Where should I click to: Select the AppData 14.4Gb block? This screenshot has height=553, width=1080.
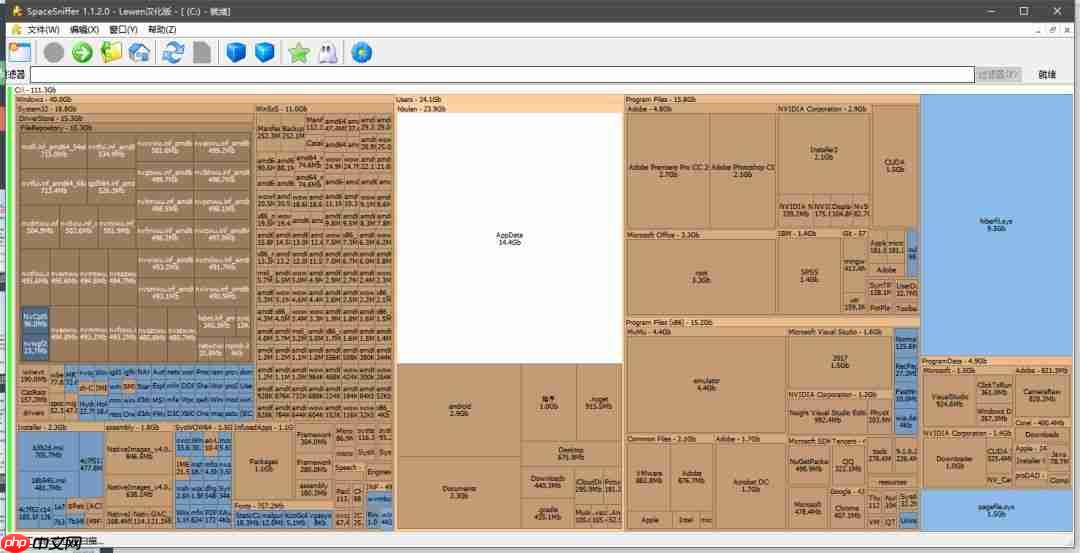[510, 238]
